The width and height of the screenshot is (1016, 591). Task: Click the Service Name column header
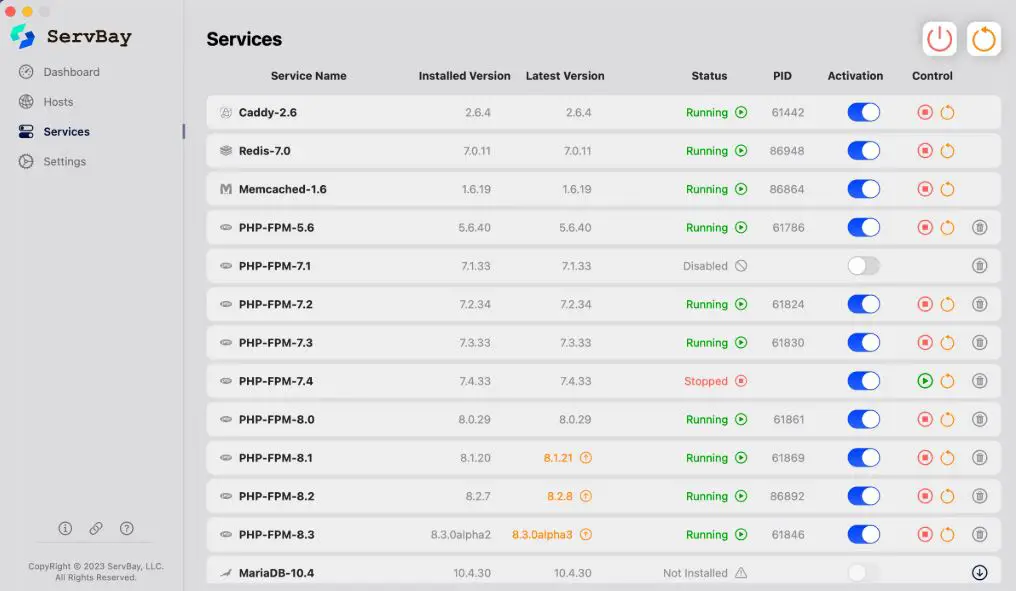308,76
